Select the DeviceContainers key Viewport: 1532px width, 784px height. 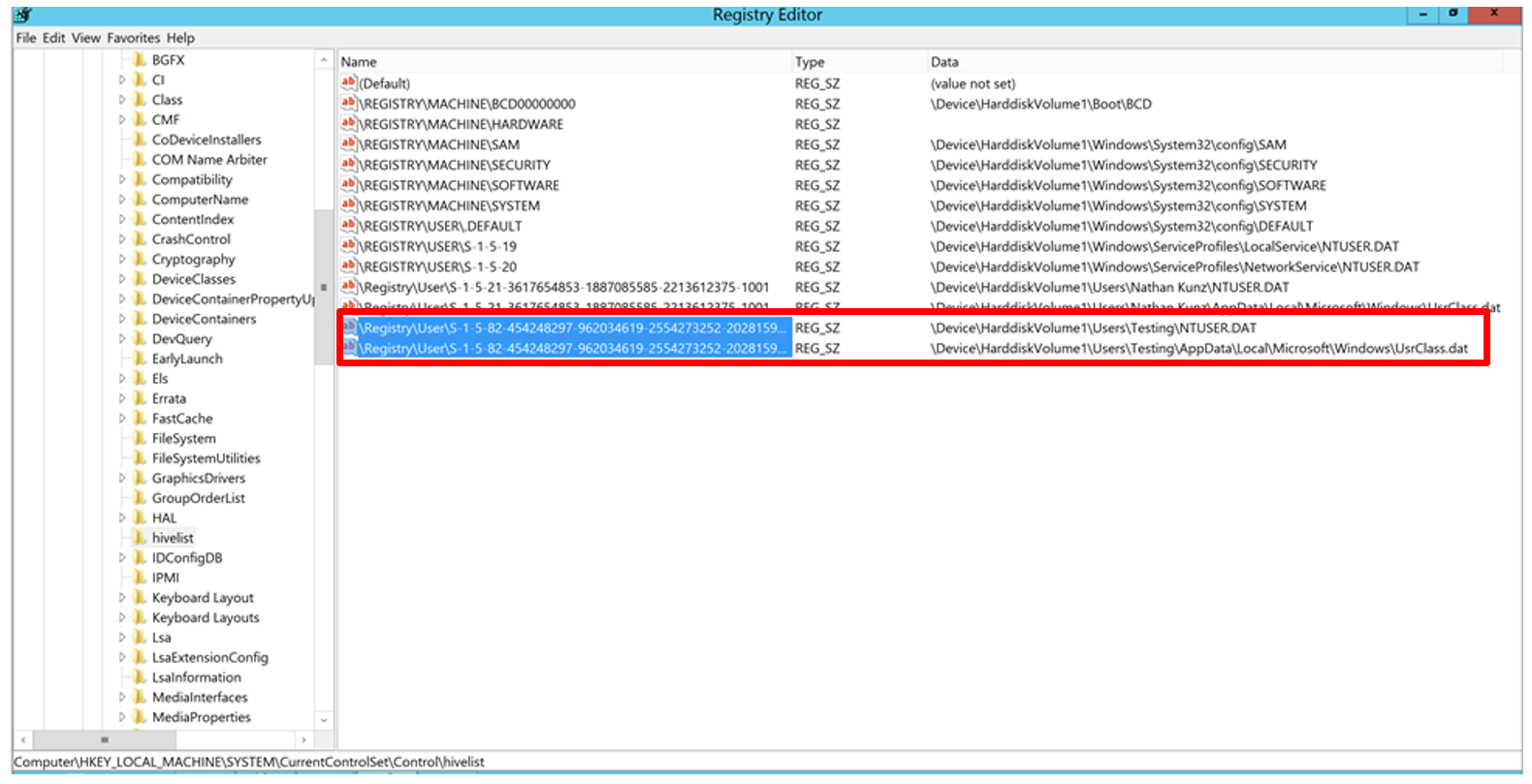pos(204,319)
